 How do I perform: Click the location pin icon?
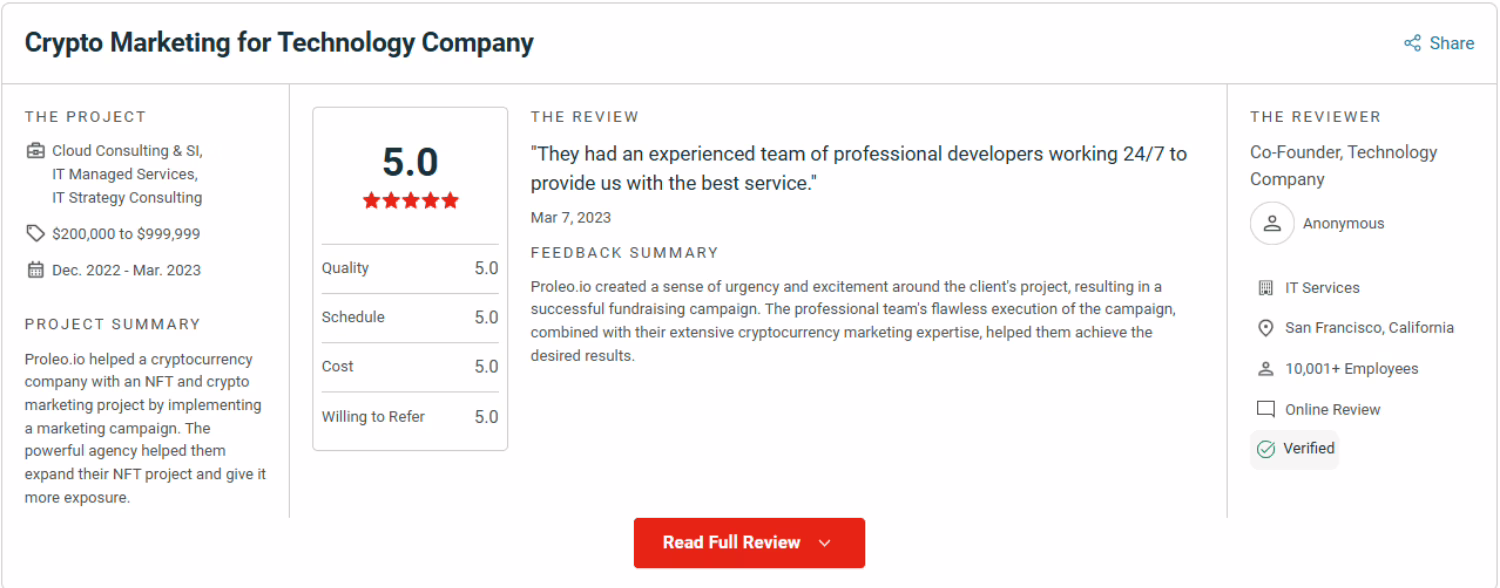point(1265,328)
